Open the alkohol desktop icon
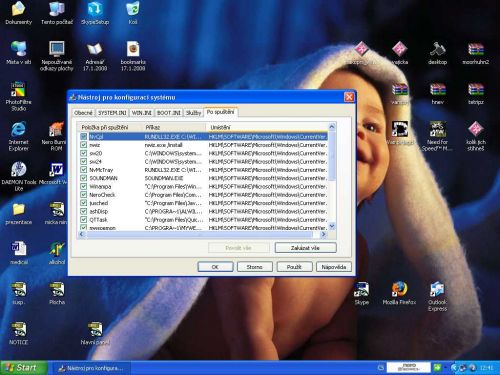500x375 pixels. pyautogui.click(x=57, y=253)
